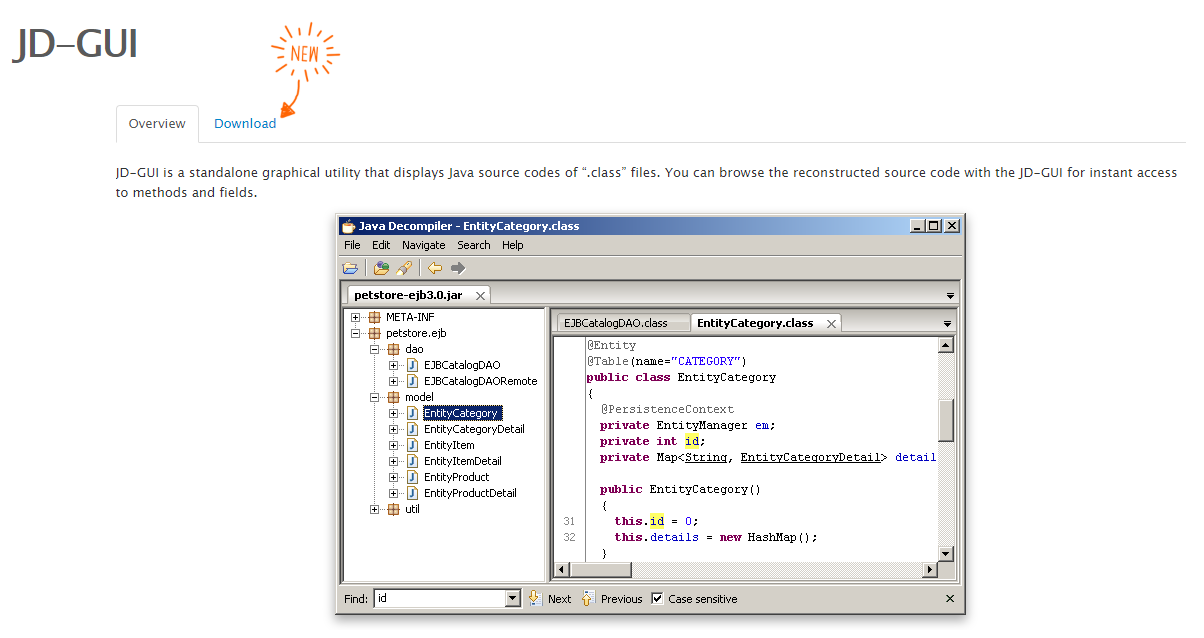This screenshot has width=1204, height=638.
Task: Open the Search menu
Action: tap(474, 245)
